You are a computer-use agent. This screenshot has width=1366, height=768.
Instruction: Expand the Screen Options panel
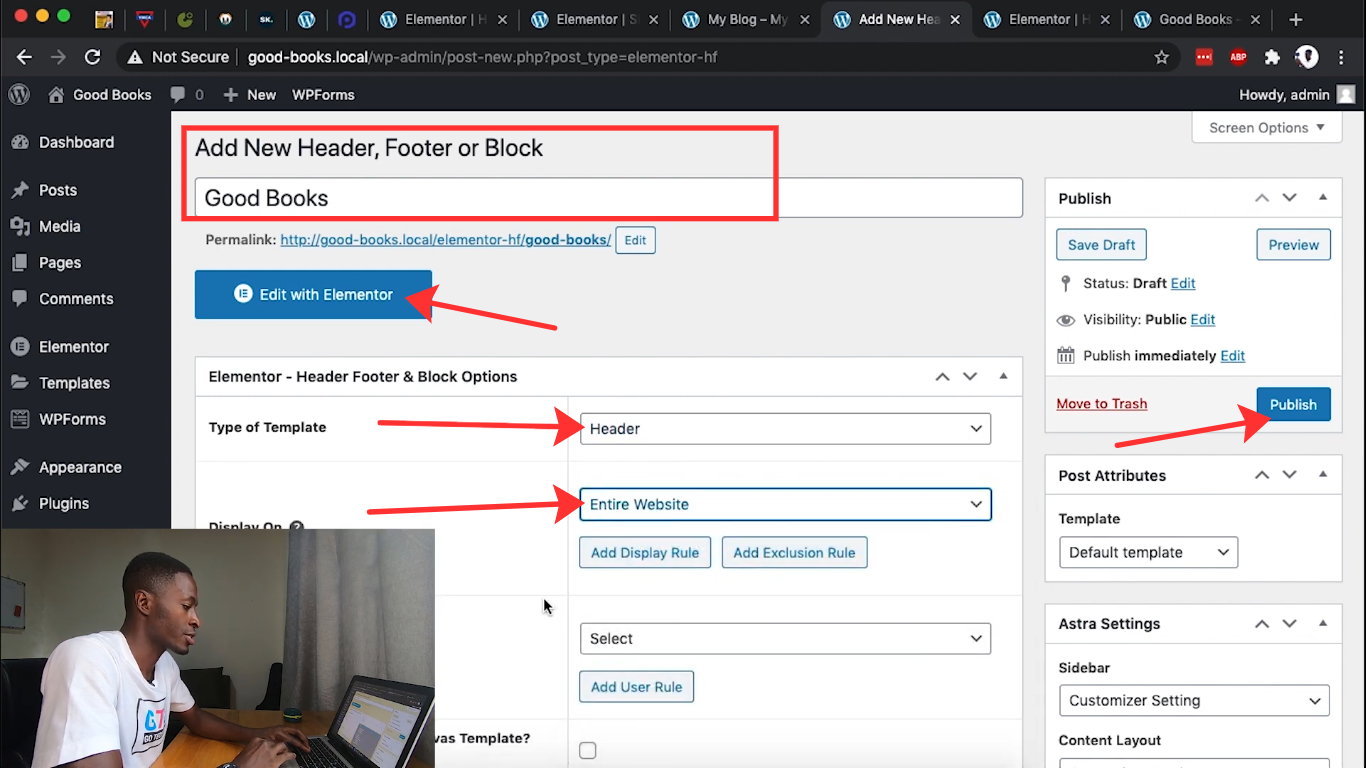click(1266, 127)
